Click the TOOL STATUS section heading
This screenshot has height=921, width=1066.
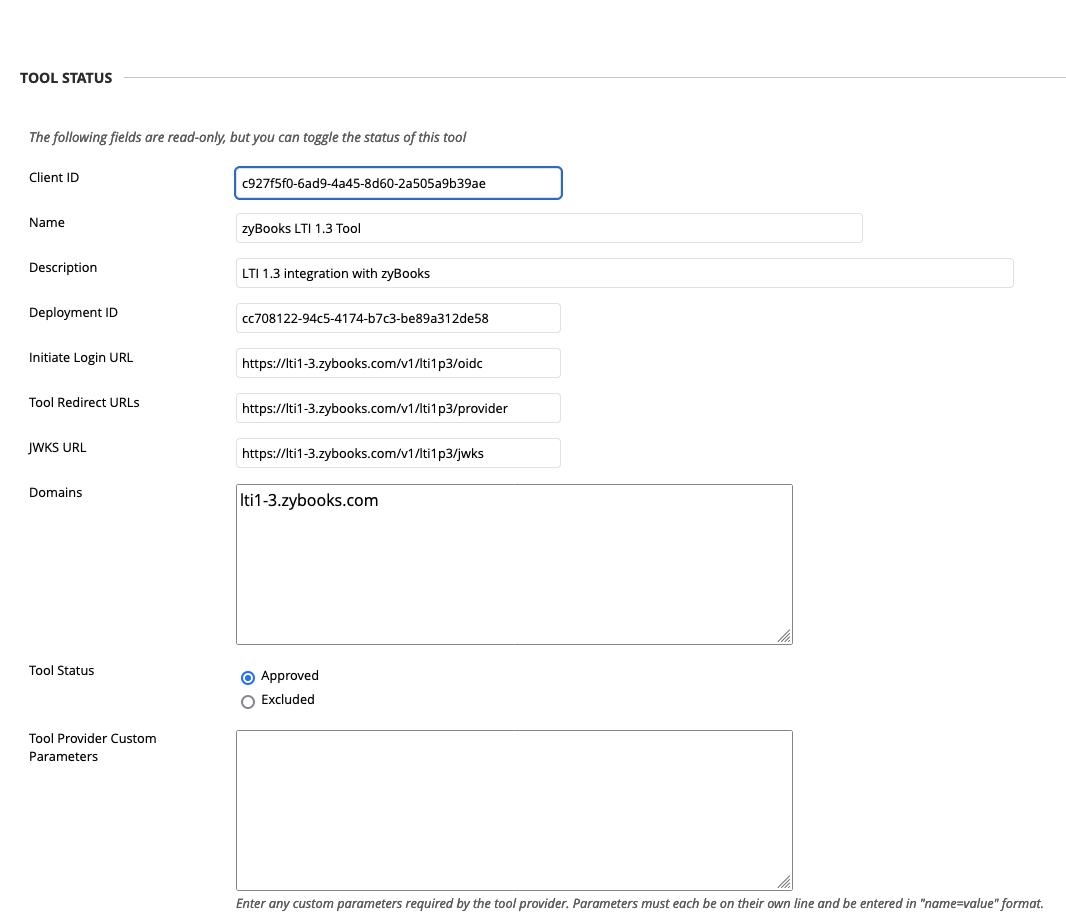66,78
